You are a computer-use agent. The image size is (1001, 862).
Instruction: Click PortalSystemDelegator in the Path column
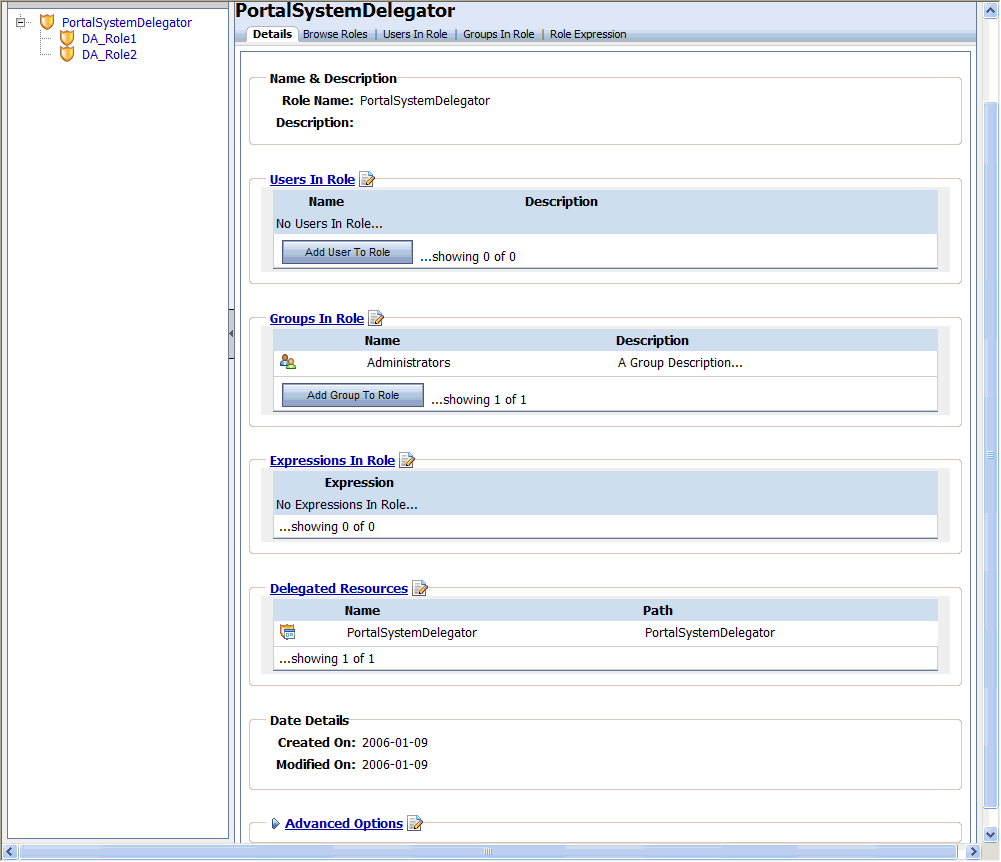pyautogui.click(x=710, y=633)
